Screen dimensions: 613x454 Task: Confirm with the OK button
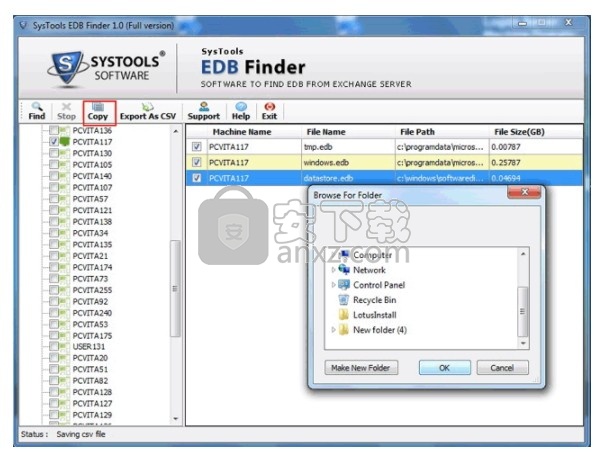(445, 368)
